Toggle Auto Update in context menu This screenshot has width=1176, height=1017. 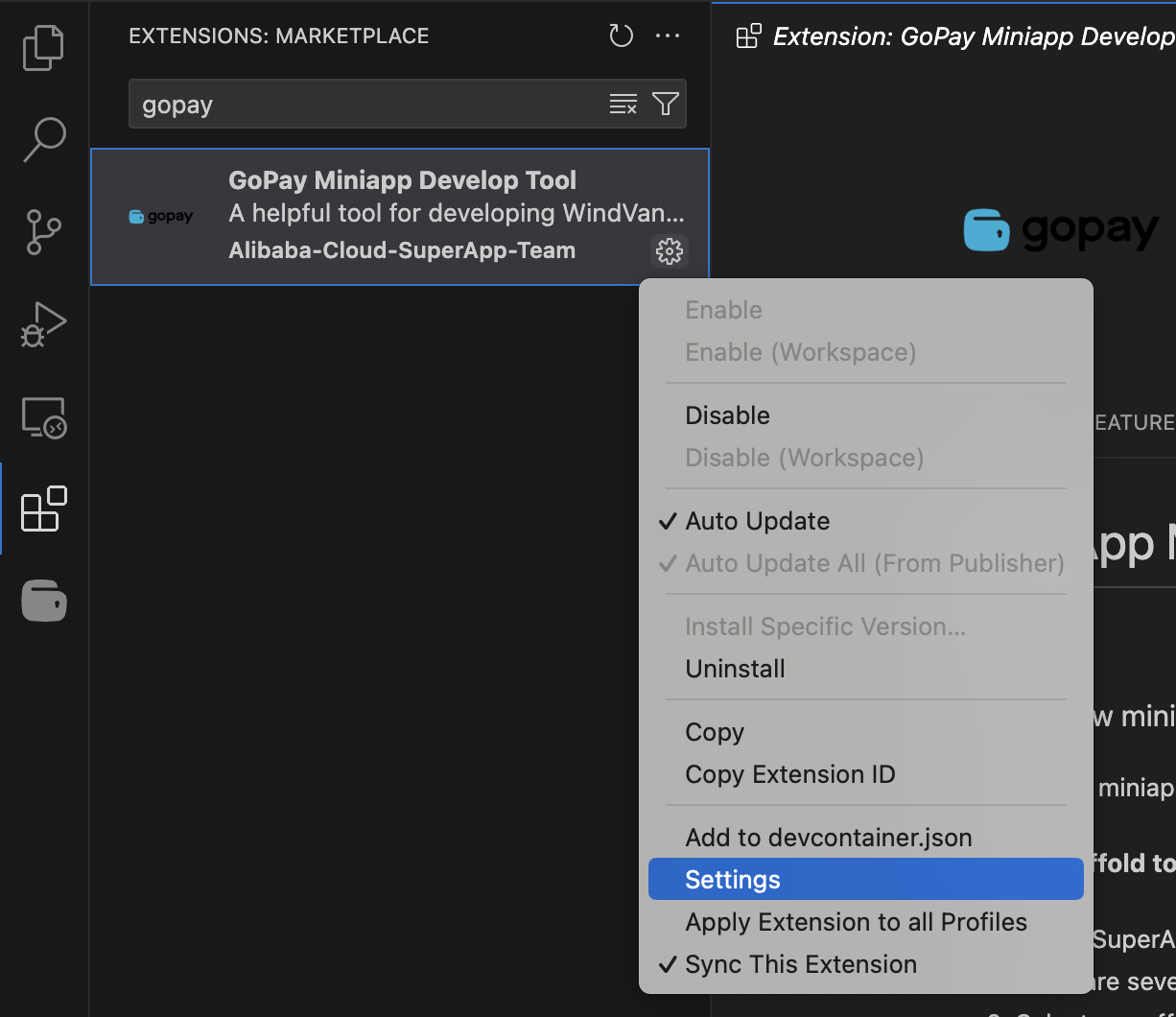pos(866,521)
